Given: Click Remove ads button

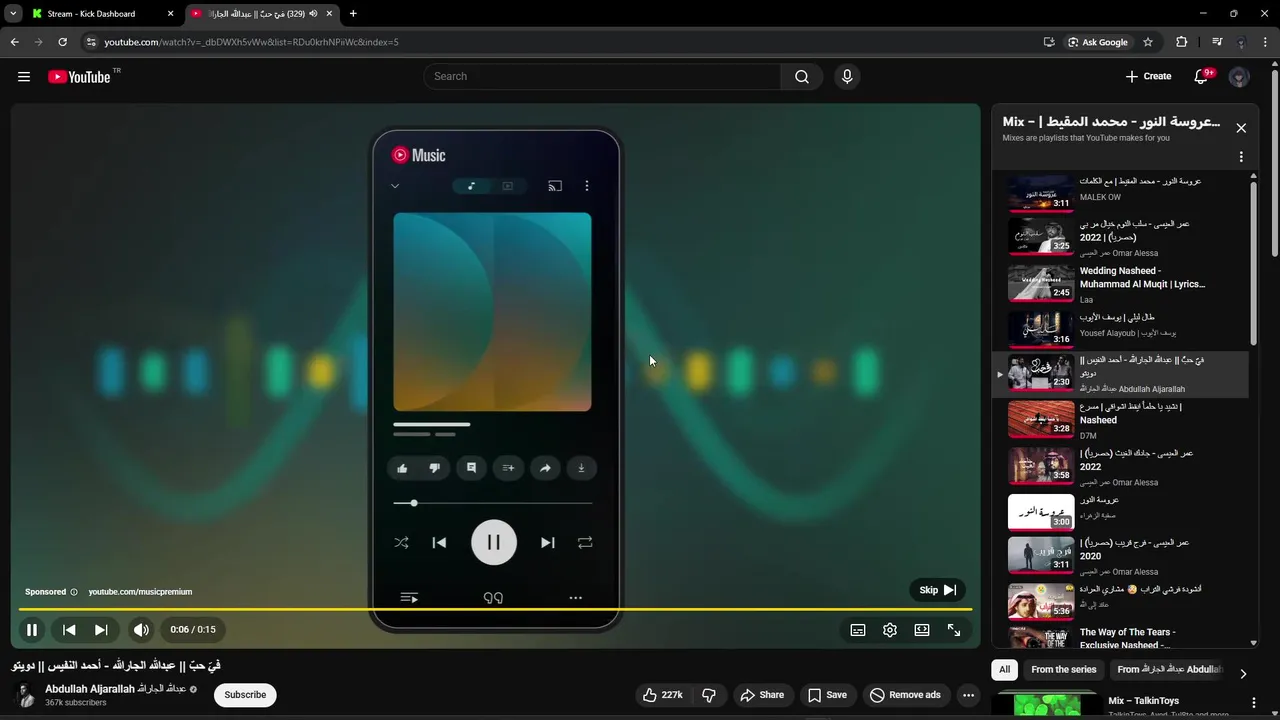Looking at the screenshot, I should tap(905, 695).
